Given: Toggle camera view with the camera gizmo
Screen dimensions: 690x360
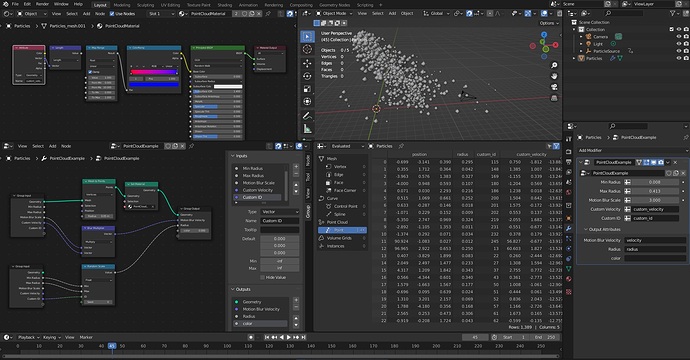Looking at the screenshot, I should point(554,87).
